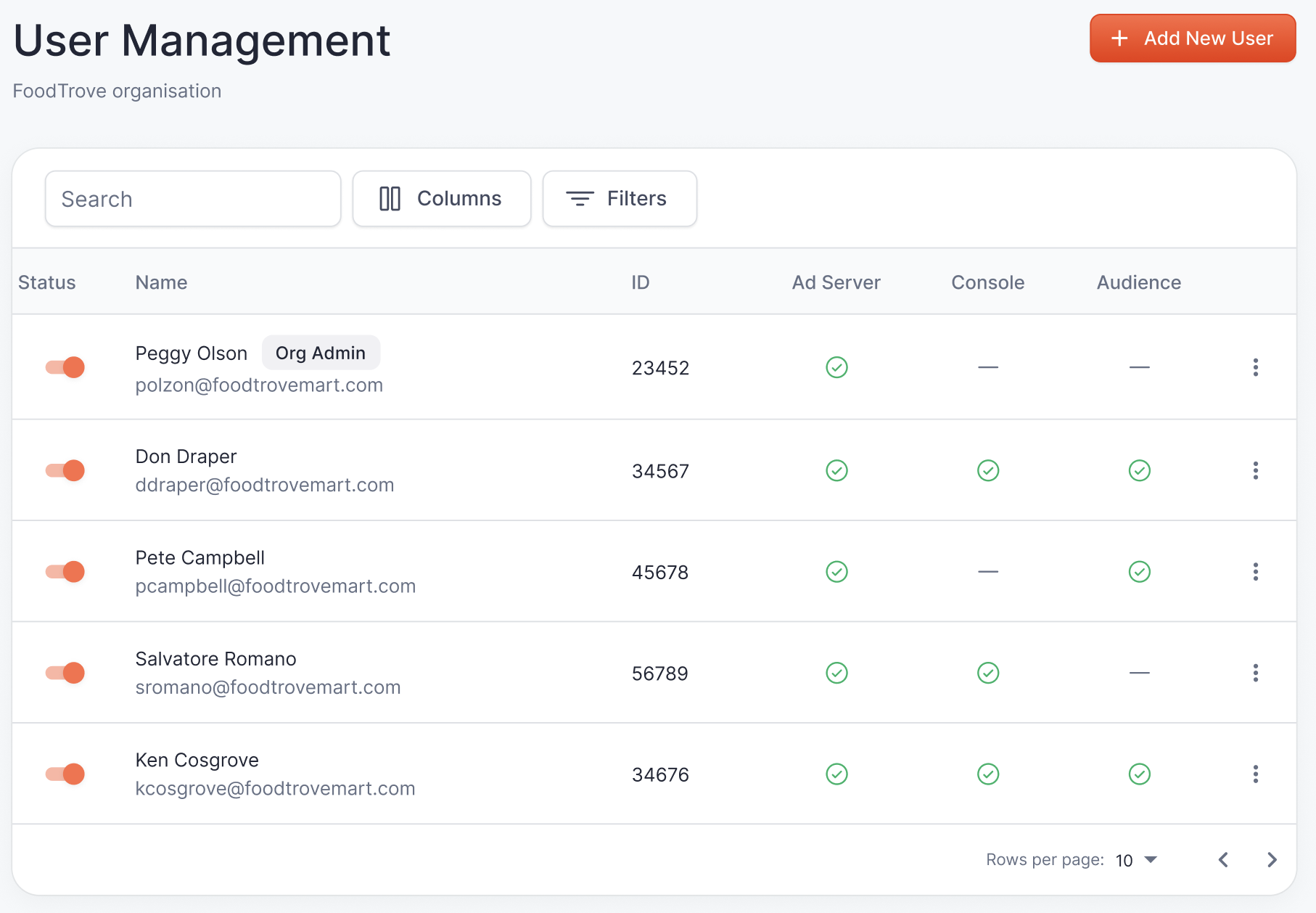Click Pete Campbell's Console dash indicator
Viewport: 1316px width, 913px height.
(x=988, y=572)
